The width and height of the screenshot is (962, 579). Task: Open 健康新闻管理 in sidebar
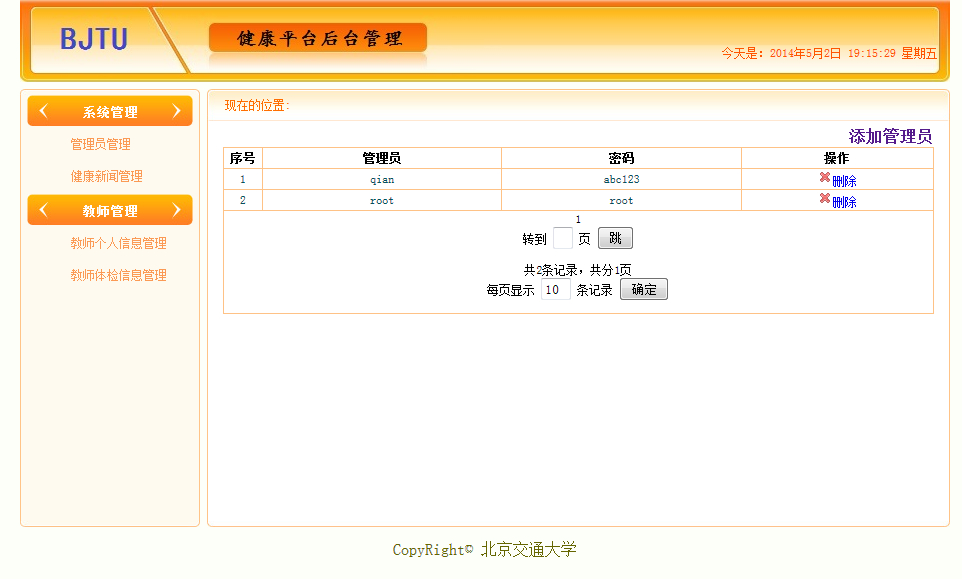coord(107,176)
